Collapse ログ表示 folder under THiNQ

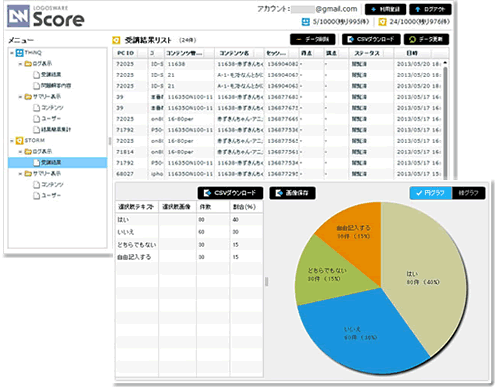click(20, 64)
